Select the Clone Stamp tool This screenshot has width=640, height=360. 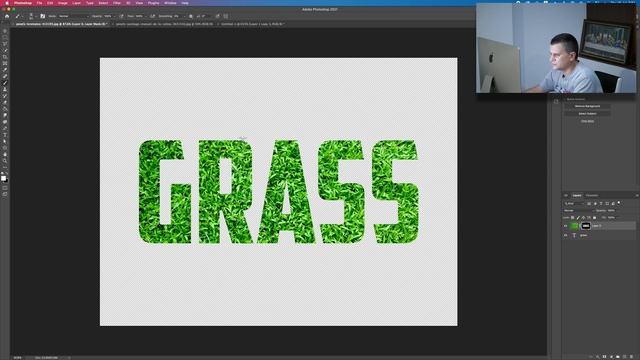pyautogui.click(x=5, y=89)
